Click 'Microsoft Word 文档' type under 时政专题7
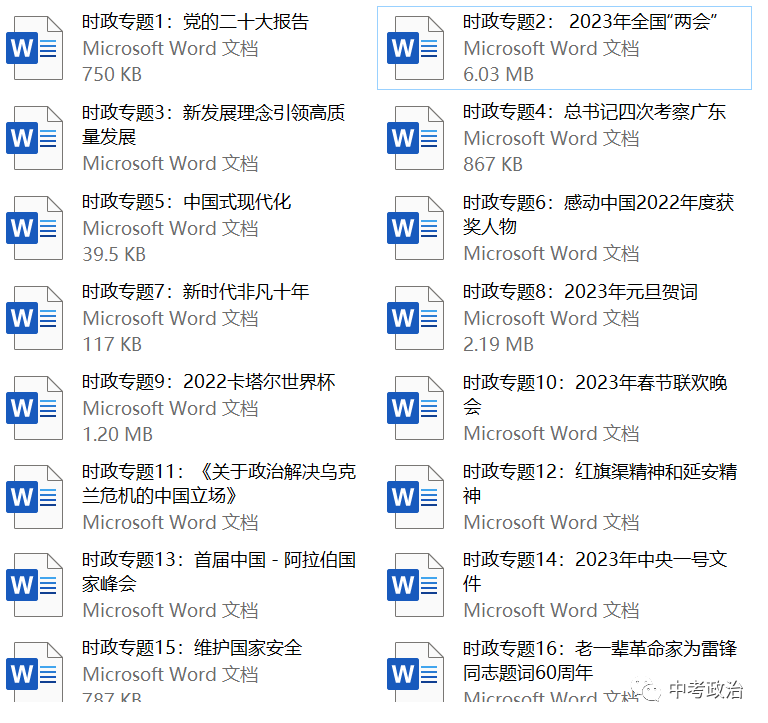Image resolution: width=768 pixels, height=723 pixels. click(x=170, y=319)
